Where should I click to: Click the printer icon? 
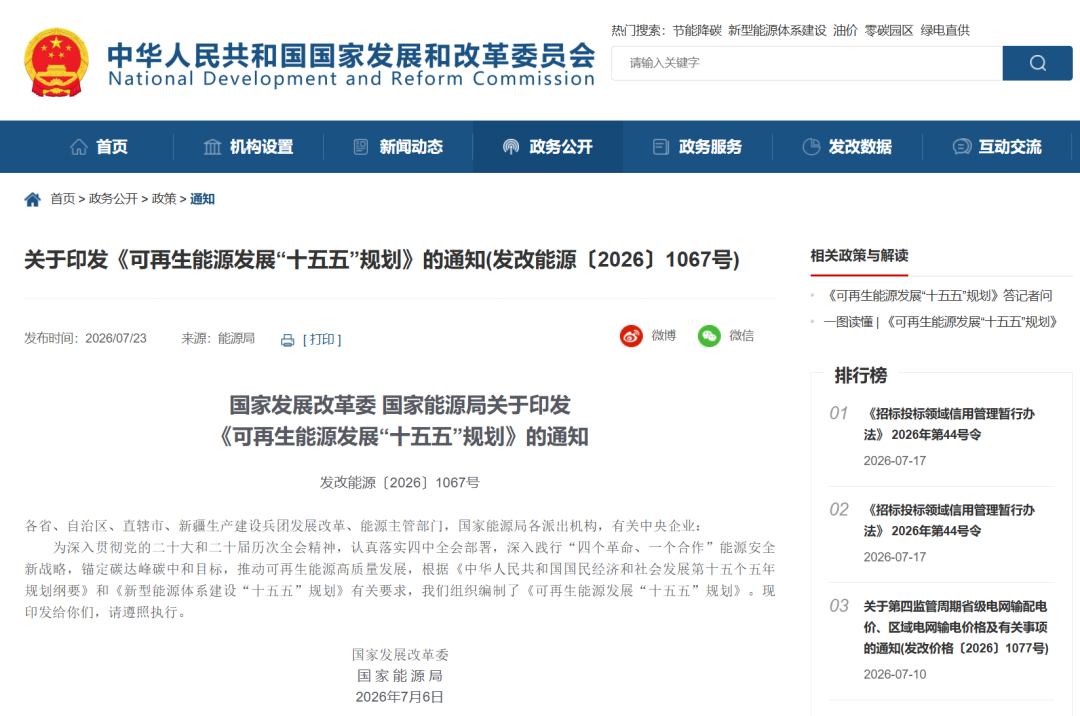287,340
